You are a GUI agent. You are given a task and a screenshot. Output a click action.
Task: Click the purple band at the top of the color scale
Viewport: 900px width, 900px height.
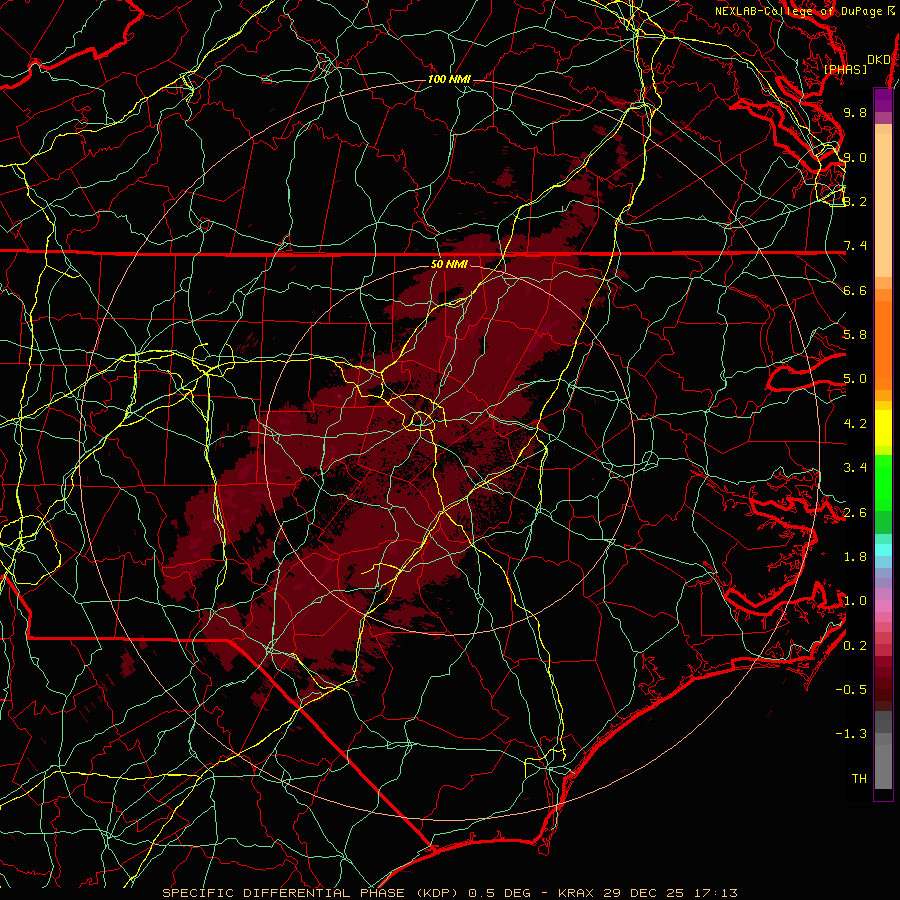click(883, 100)
